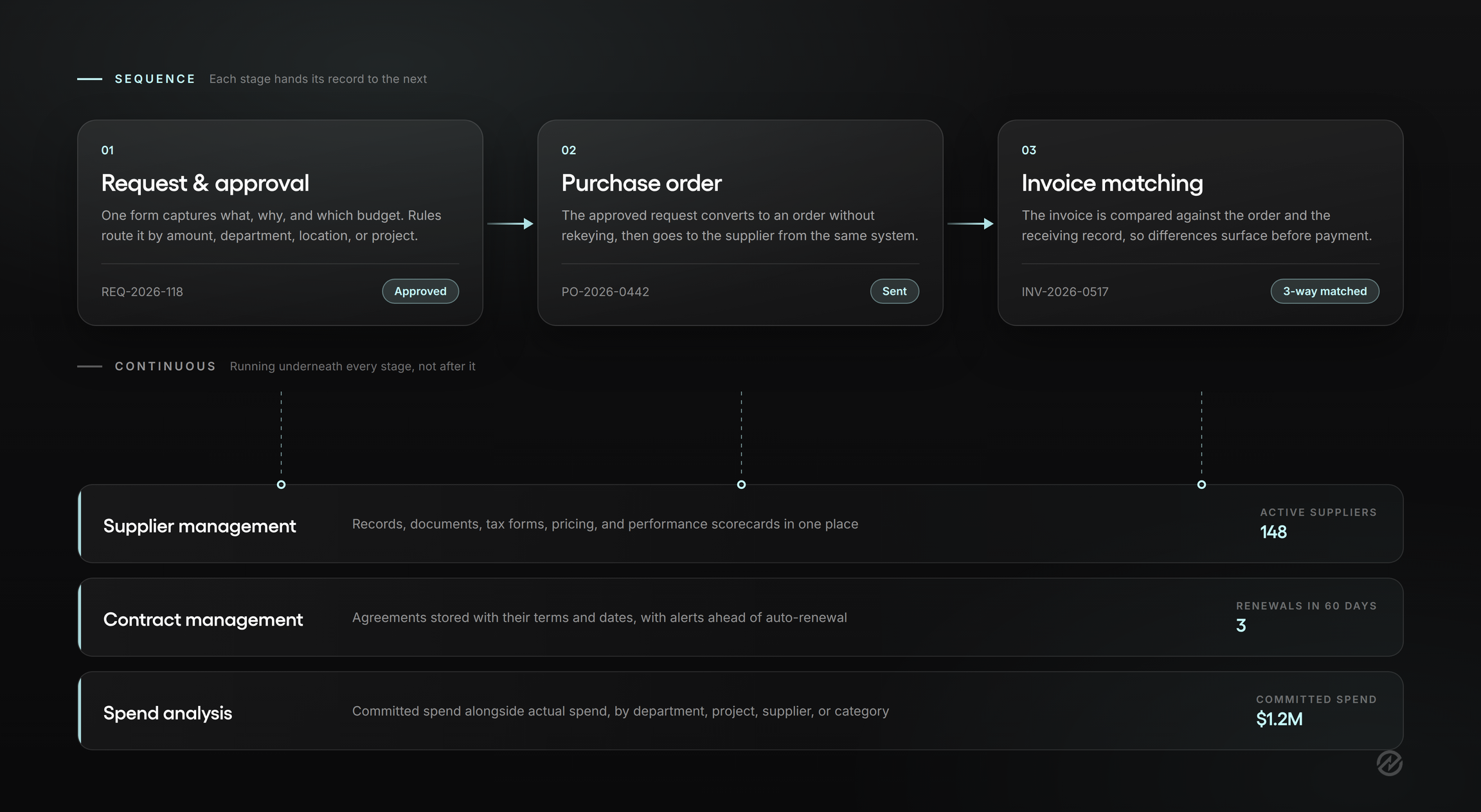Viewport: 1481px width, 812px height.
Task: Click the PO-2026-0442 reference
Action: (605, 292)
